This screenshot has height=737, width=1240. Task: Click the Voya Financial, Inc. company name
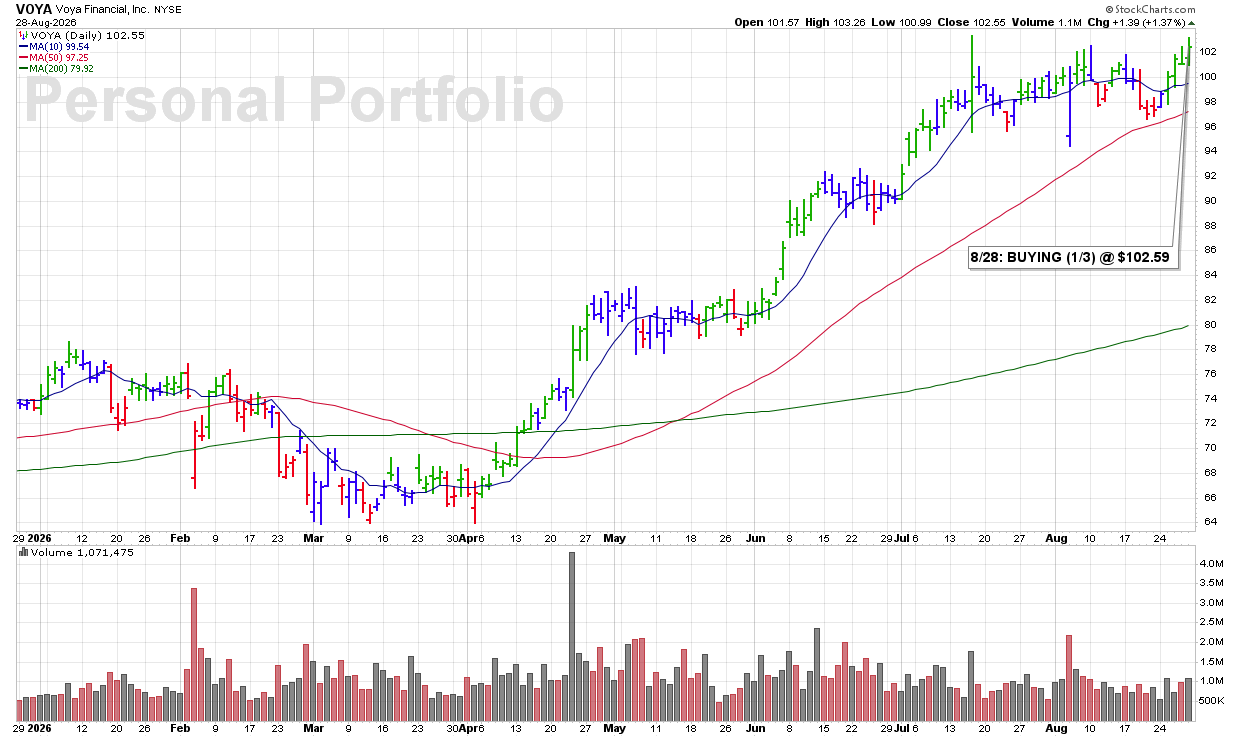click(101, 8)
